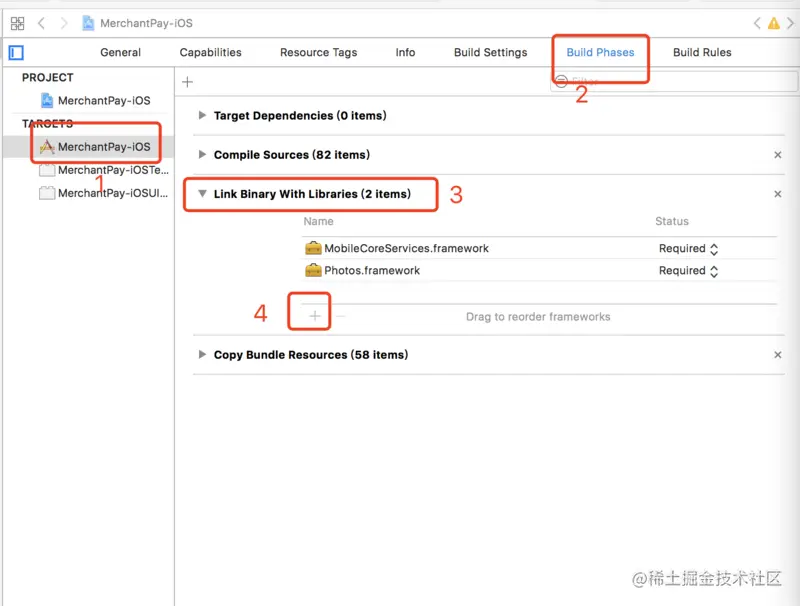This screenshot has height=606, width=800.
Task: Expand Compile Sources section
Action: click(x=202, y=154)
